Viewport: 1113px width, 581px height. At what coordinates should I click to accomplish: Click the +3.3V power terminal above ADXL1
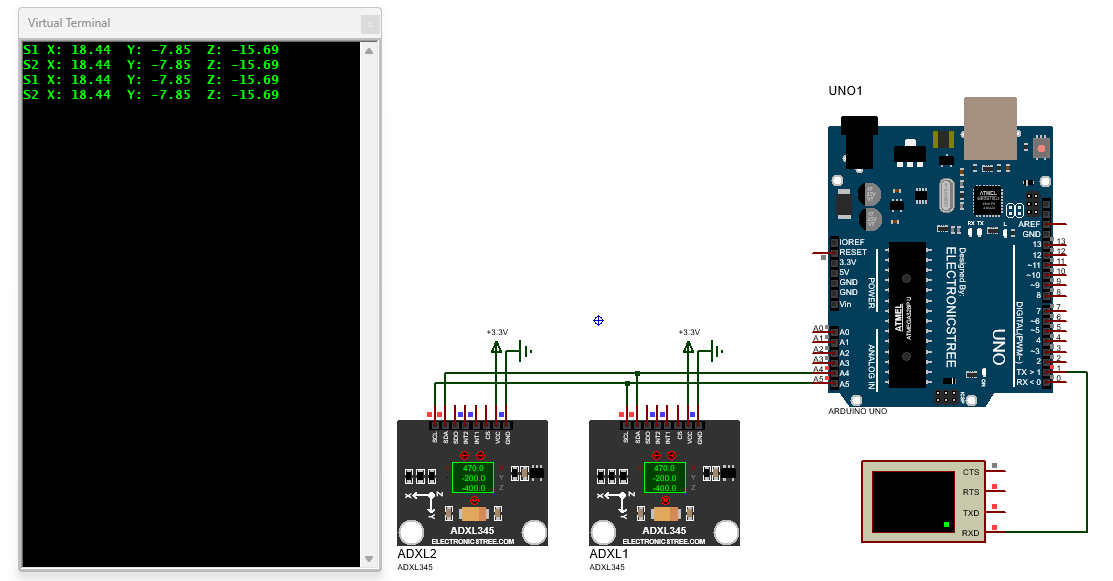click(688, 347)
